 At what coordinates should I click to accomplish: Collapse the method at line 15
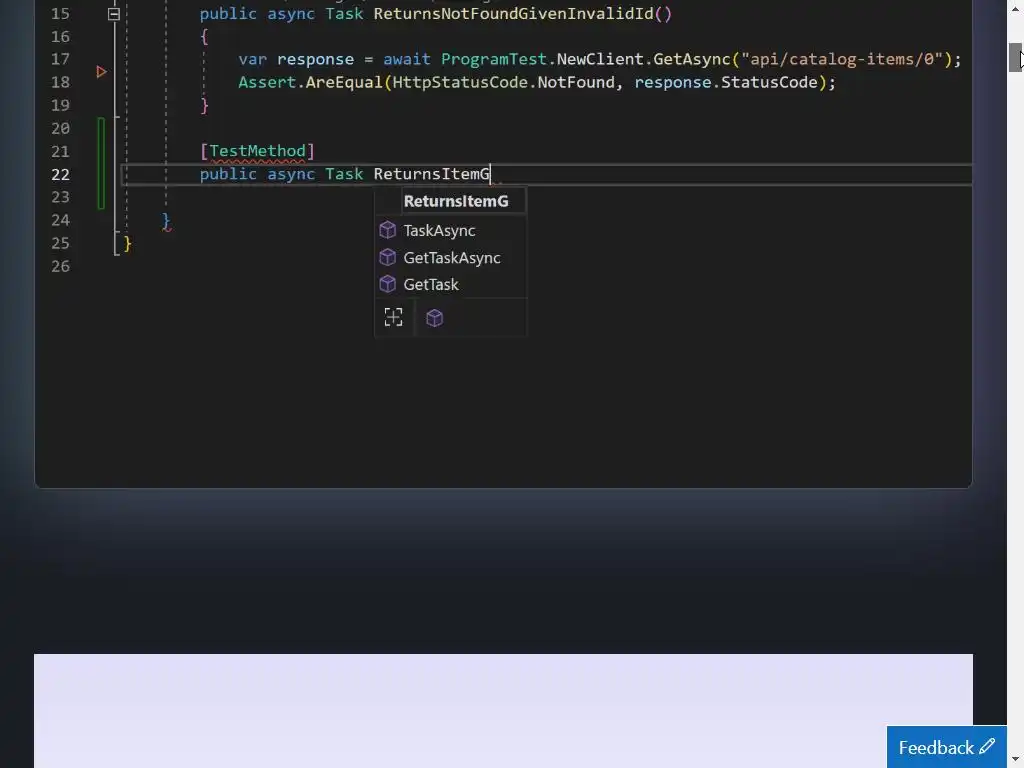(x=114, y=14)
